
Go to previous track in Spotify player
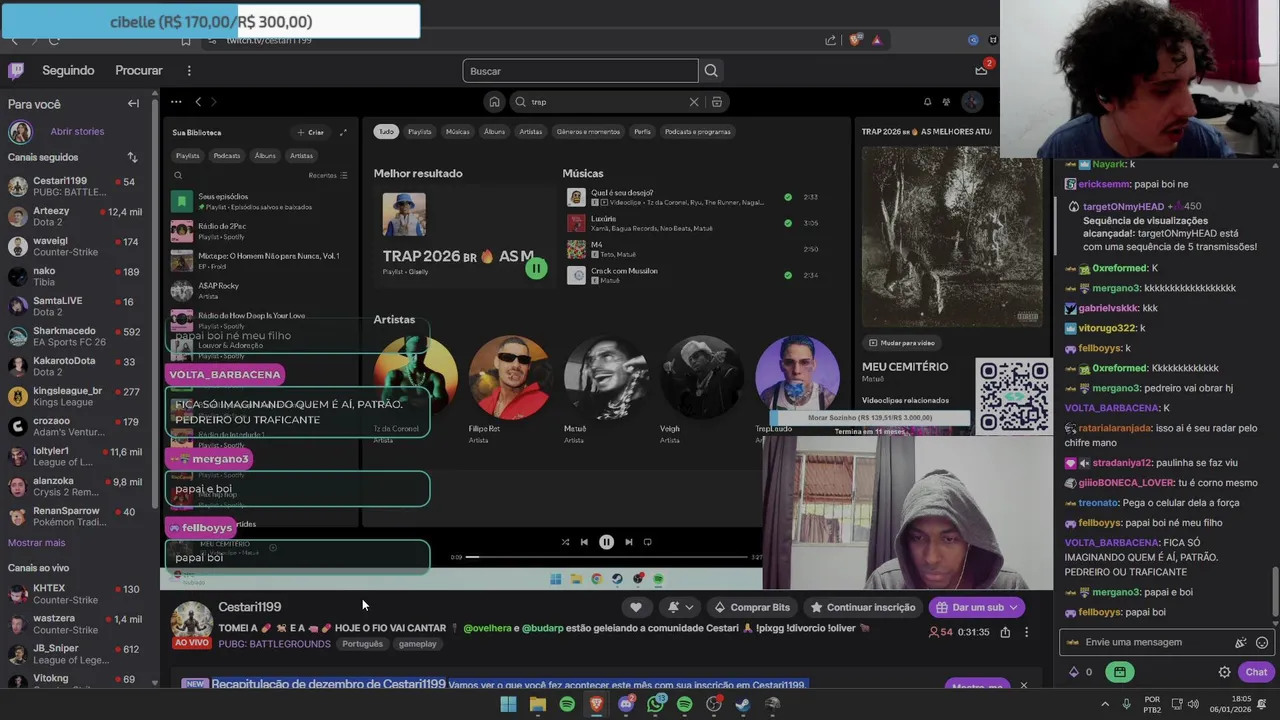coord(584,542)
